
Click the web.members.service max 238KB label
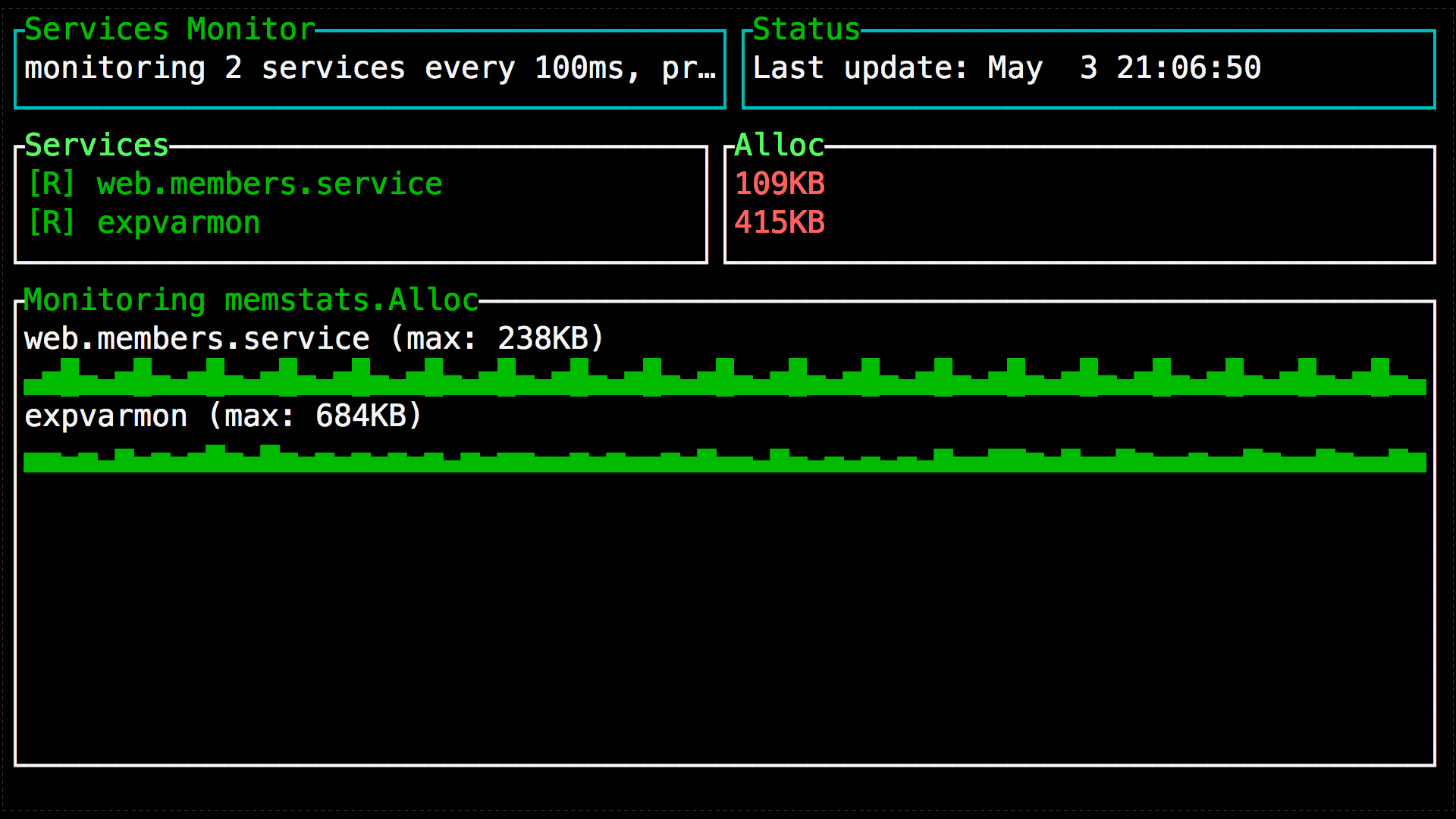(314, 339)
